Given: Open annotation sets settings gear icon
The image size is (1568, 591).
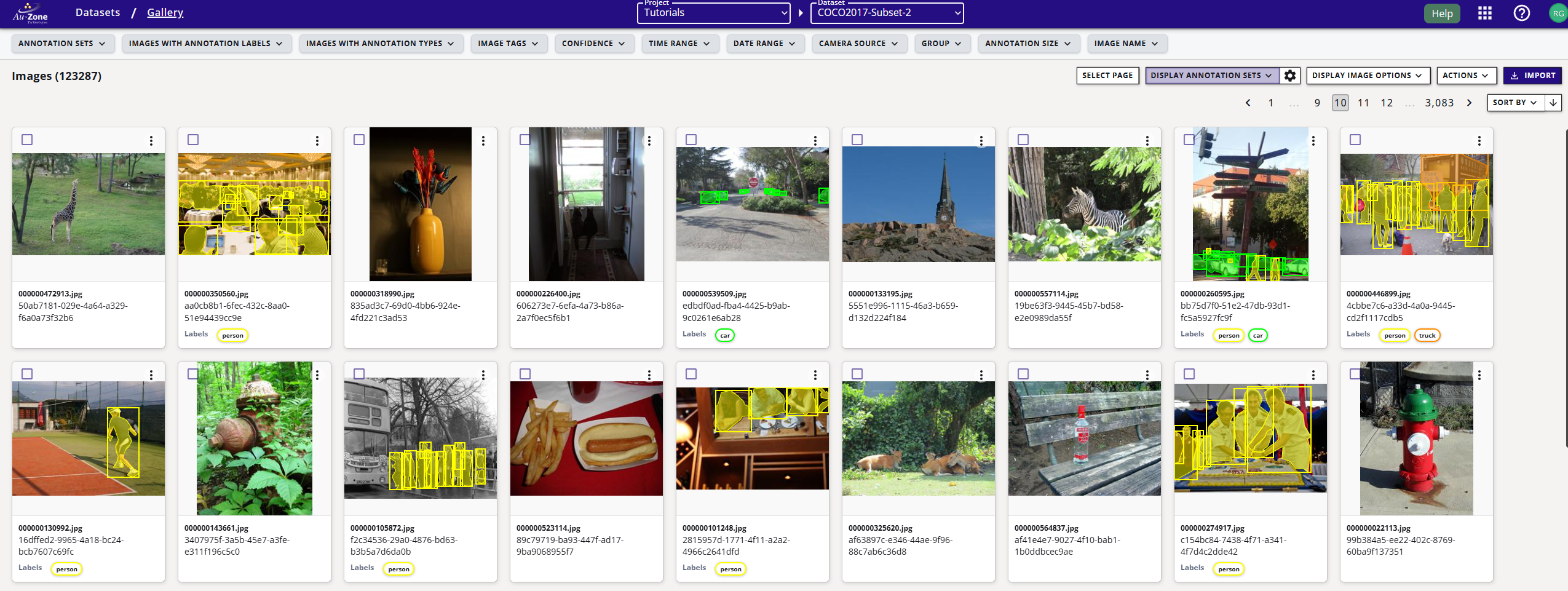Looking at the screenshot, I should 1290,76.
